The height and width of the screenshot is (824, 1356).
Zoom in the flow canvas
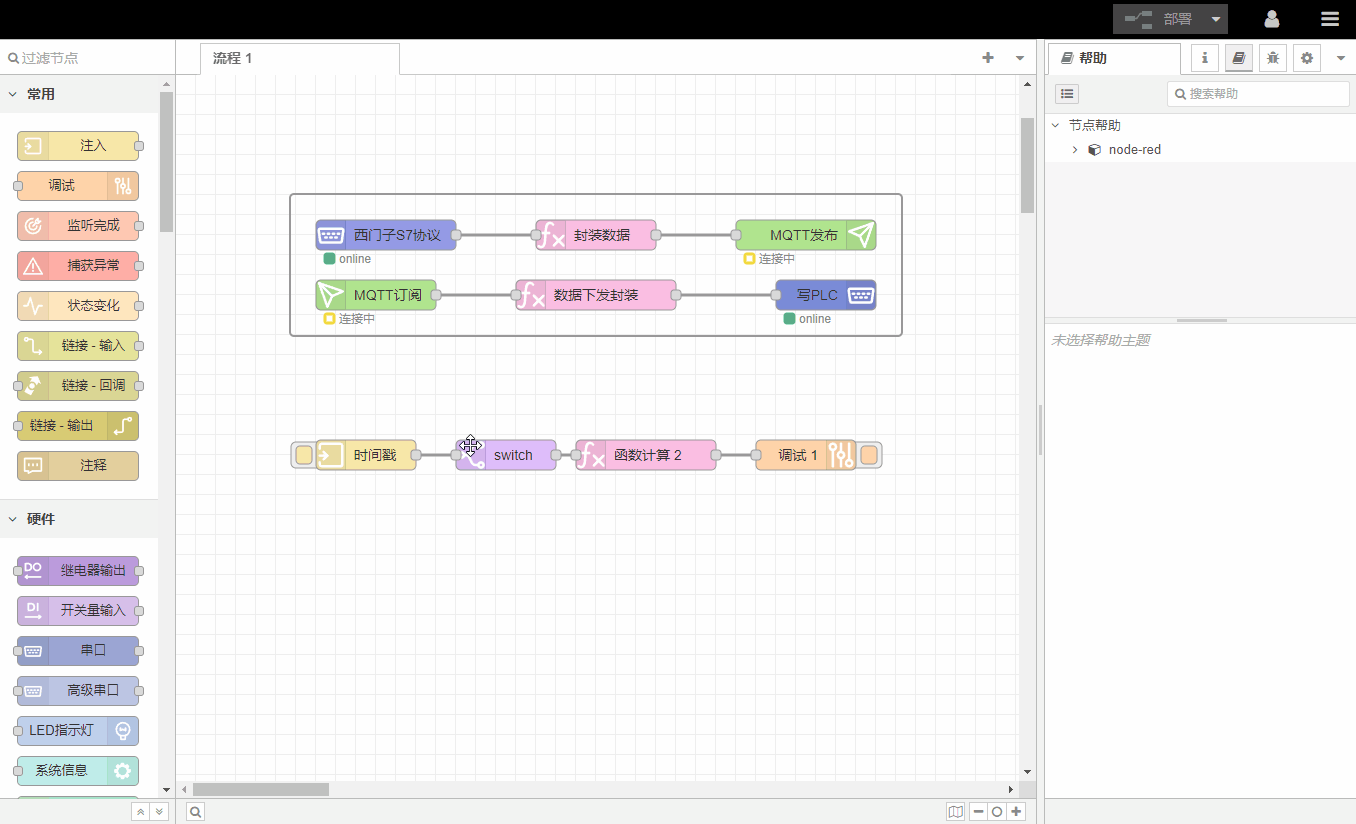1016,812
